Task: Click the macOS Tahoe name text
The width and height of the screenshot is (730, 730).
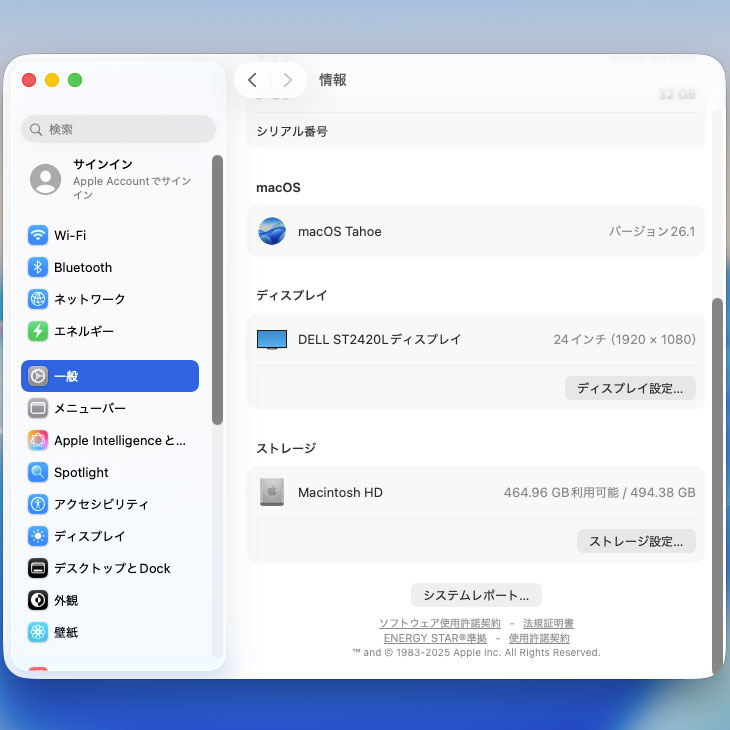Action: point(339,231)
